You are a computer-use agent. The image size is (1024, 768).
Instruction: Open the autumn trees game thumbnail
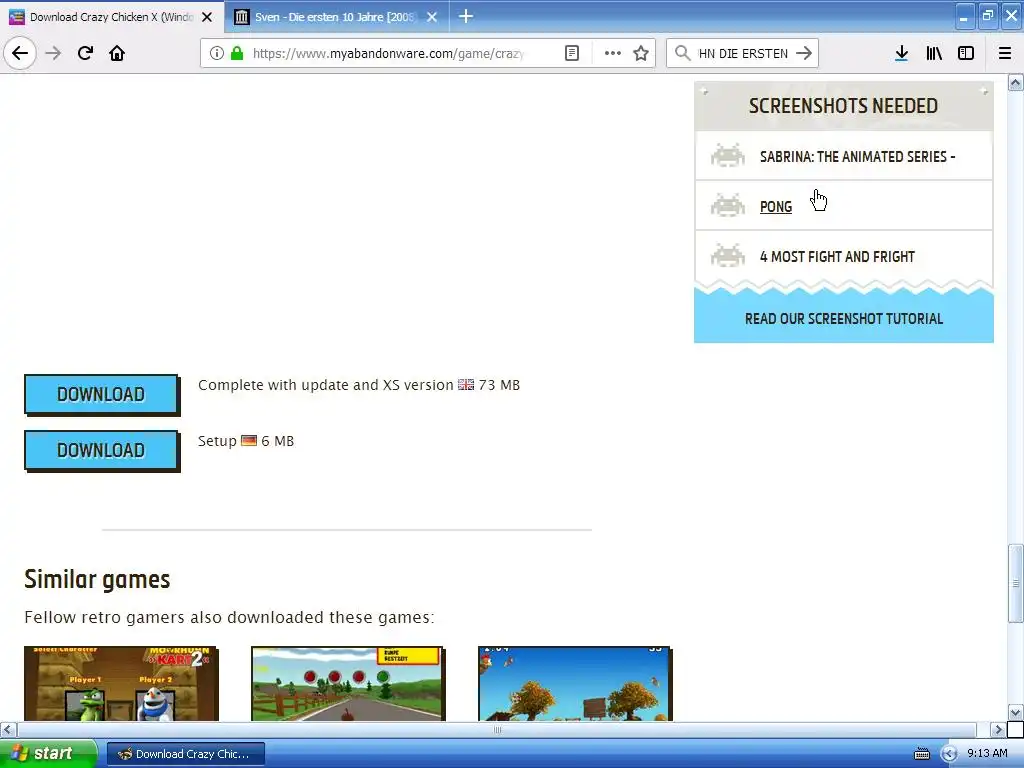[575, 684]
